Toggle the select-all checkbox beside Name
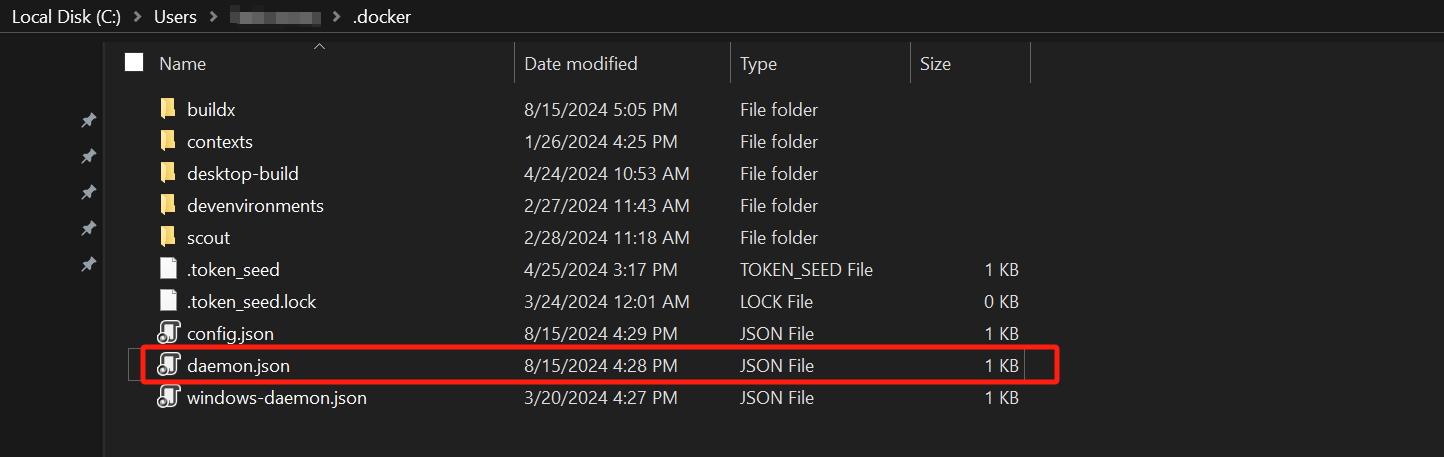Image resolution: width=1444 pixels, height=457 pixels. [x=134, y=63]
